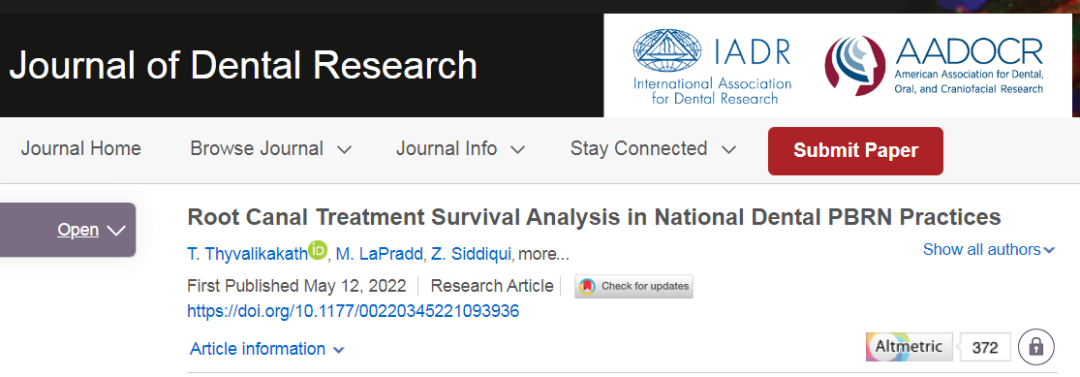
Task: Expand the Open panel chevron
Action: tap(117, 230)
